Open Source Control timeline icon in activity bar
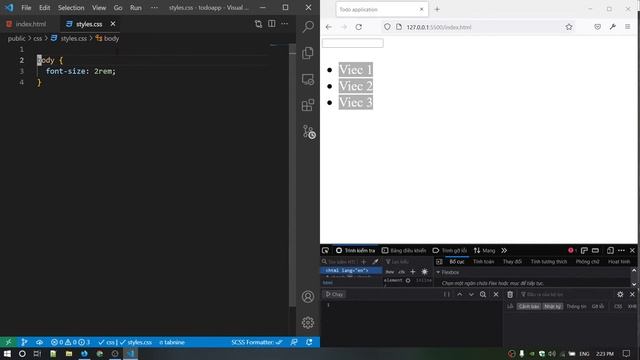The width and height of the screenshot is (640, 360). tap(309, 132)
